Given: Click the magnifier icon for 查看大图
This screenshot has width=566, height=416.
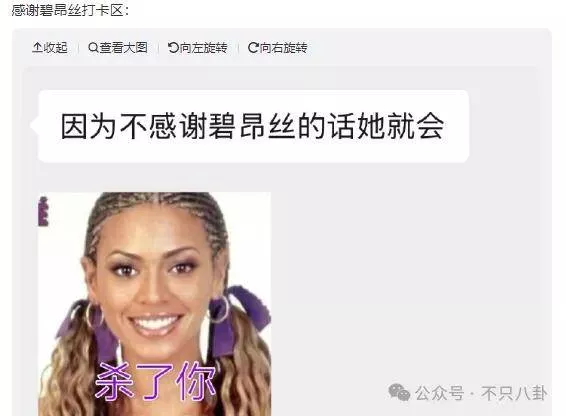Looking at the screenshot, I should pyautogui.click(x=93, y=47).
